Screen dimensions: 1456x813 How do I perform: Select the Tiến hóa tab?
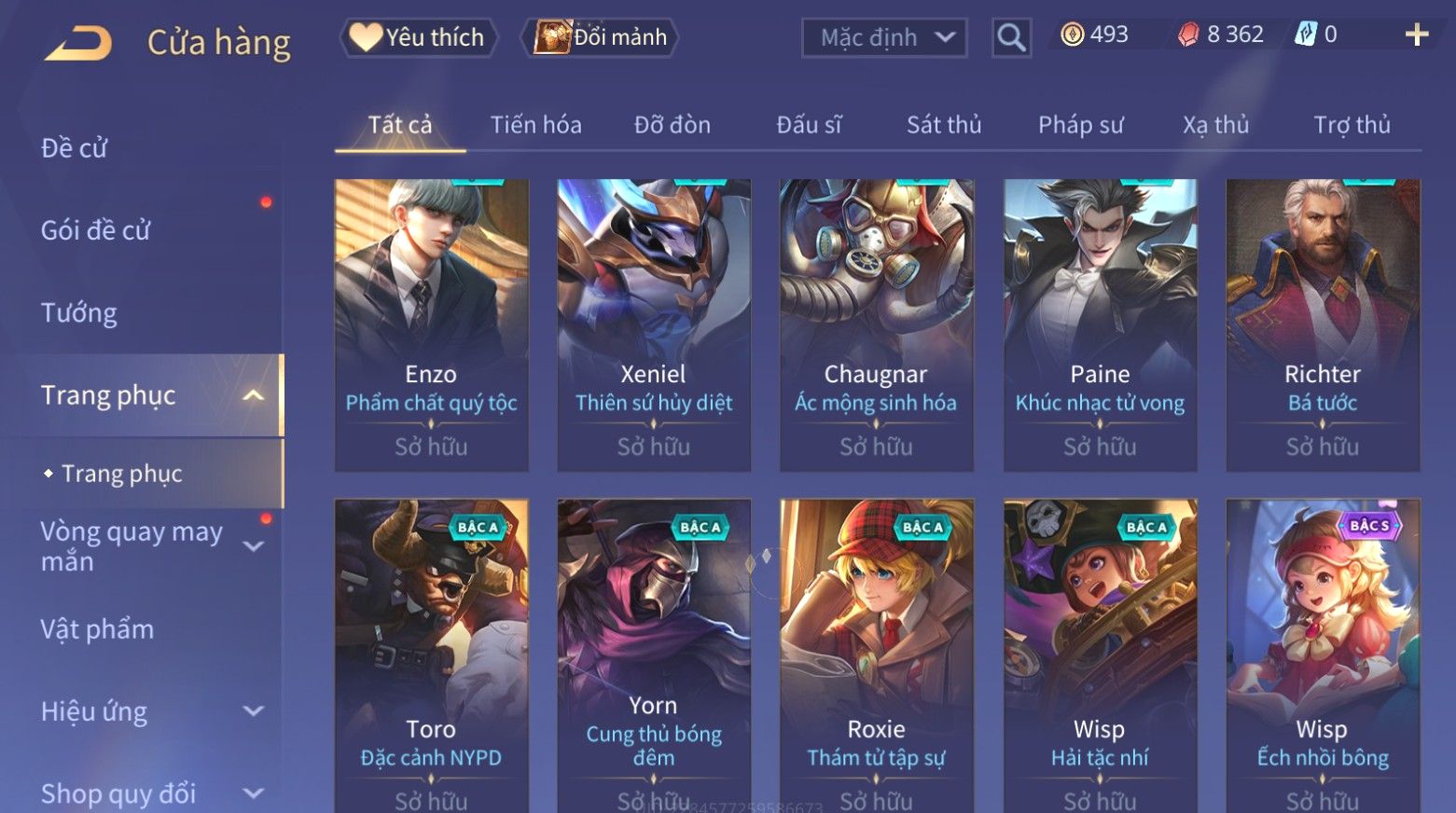(x=536, y=125)
